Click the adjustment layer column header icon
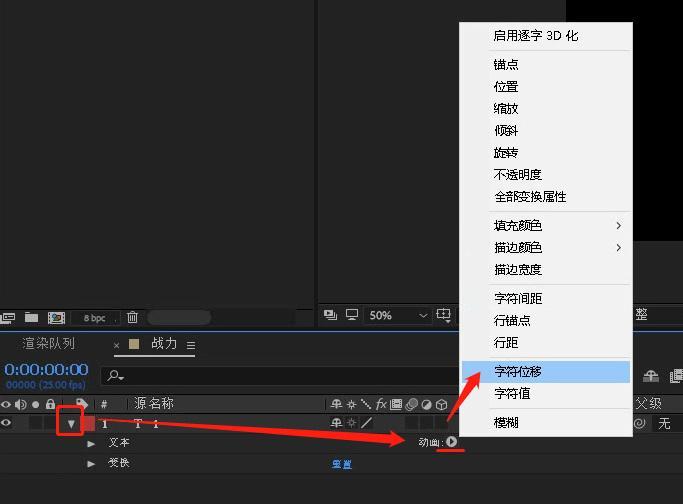The width and height of the screenshot is (683, 504). (426, 405)
